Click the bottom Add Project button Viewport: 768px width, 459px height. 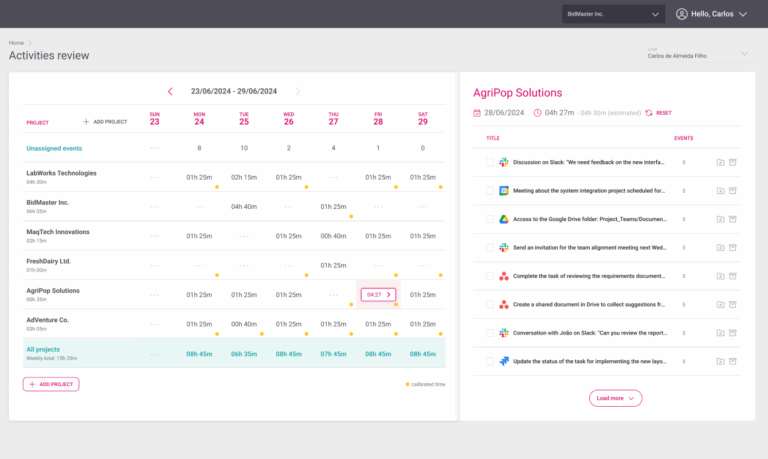tap(51, 385)
